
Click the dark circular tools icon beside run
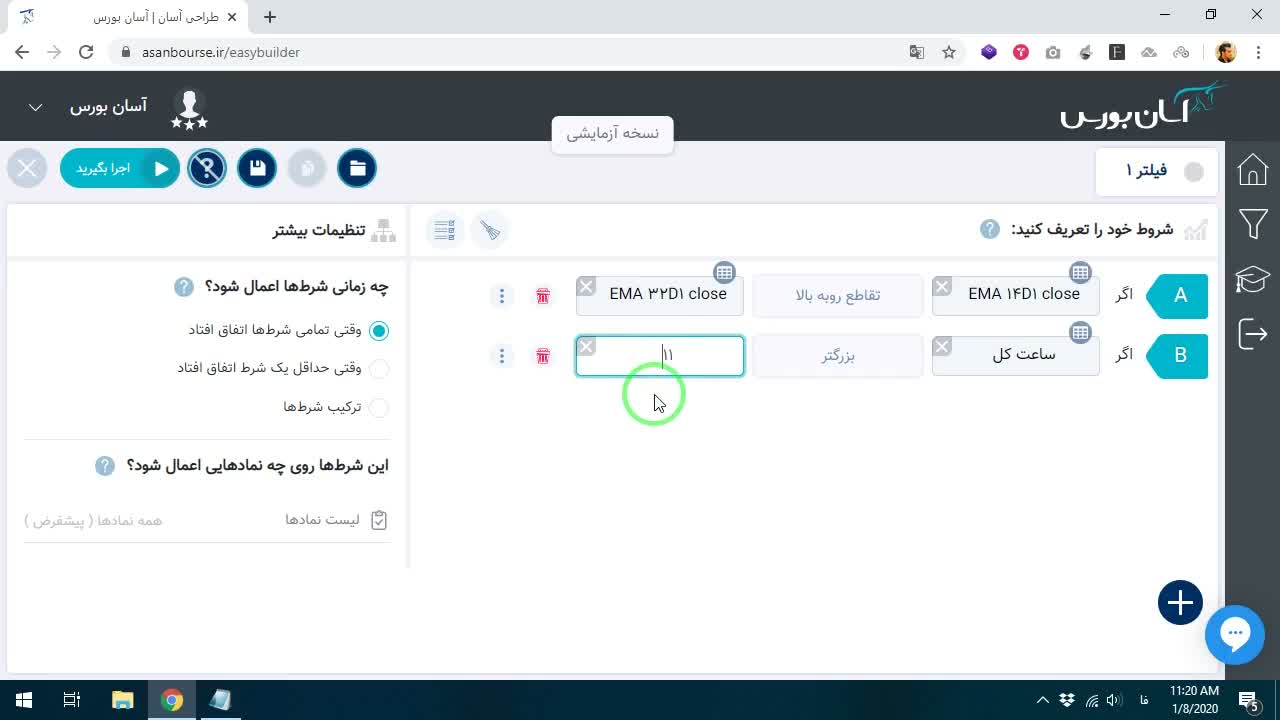[207, 168]
